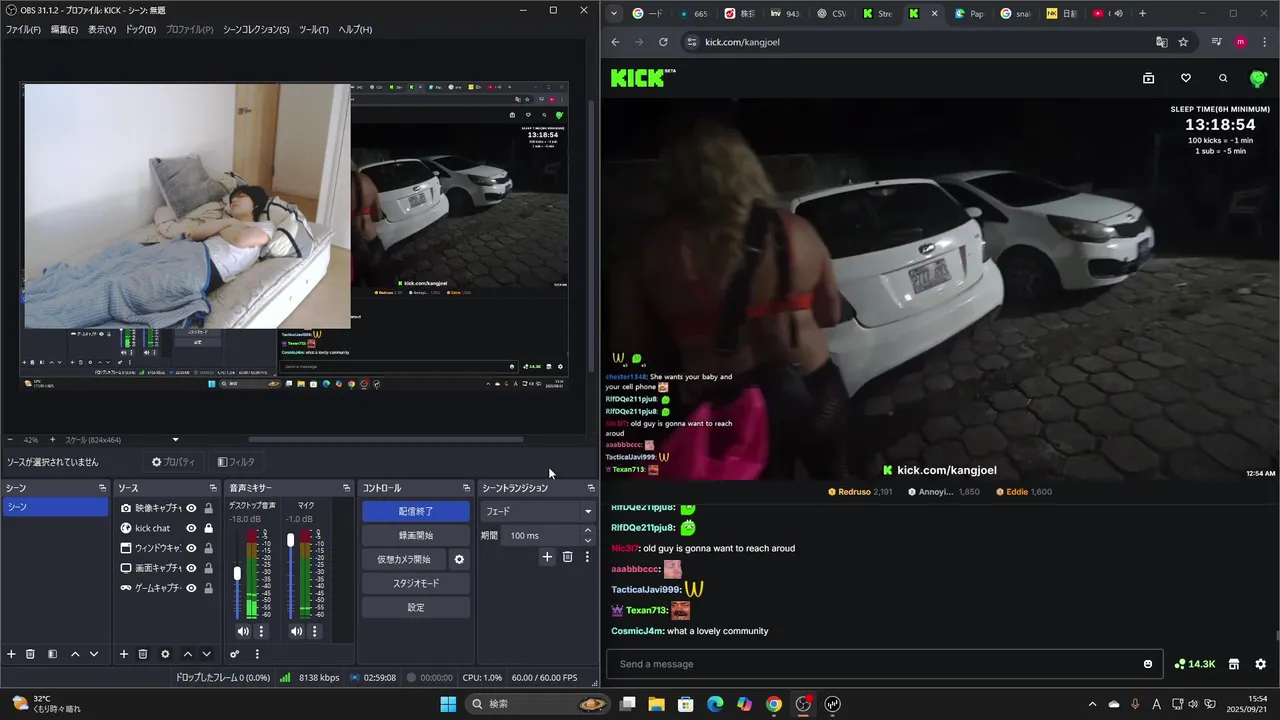Open Kick user avatar menu
This screenshot has width=1280, height=720.
pyautogui.click(x=1259, y=78)
